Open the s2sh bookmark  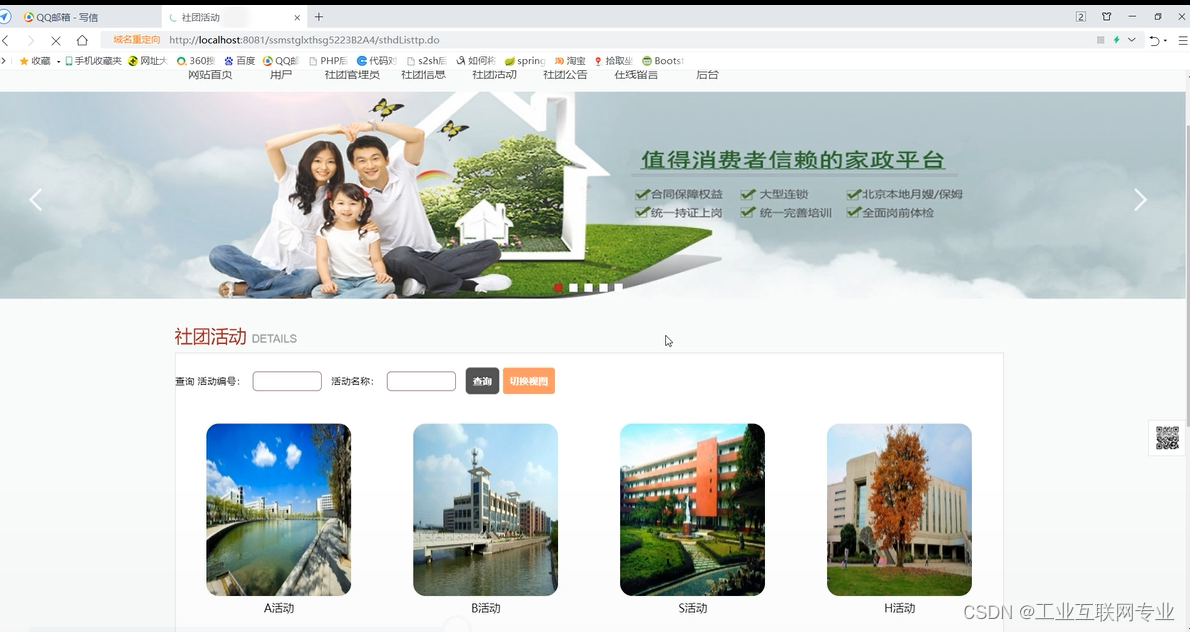click(427, 61)
